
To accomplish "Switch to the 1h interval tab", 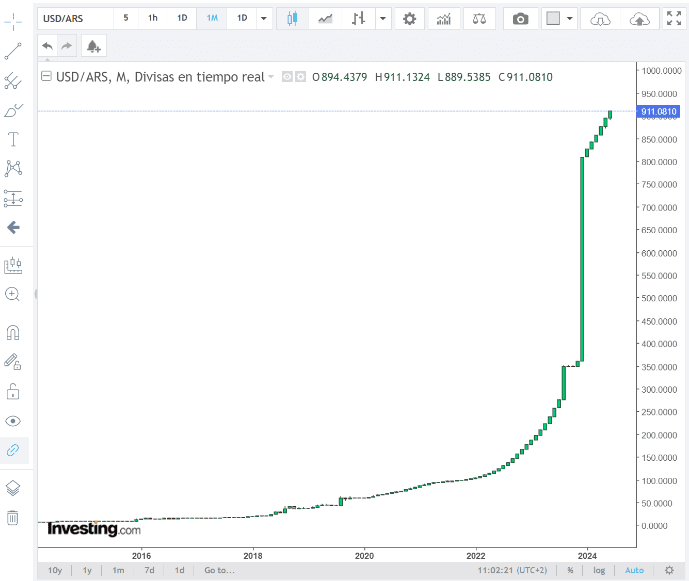I will [x=152, y=18].
